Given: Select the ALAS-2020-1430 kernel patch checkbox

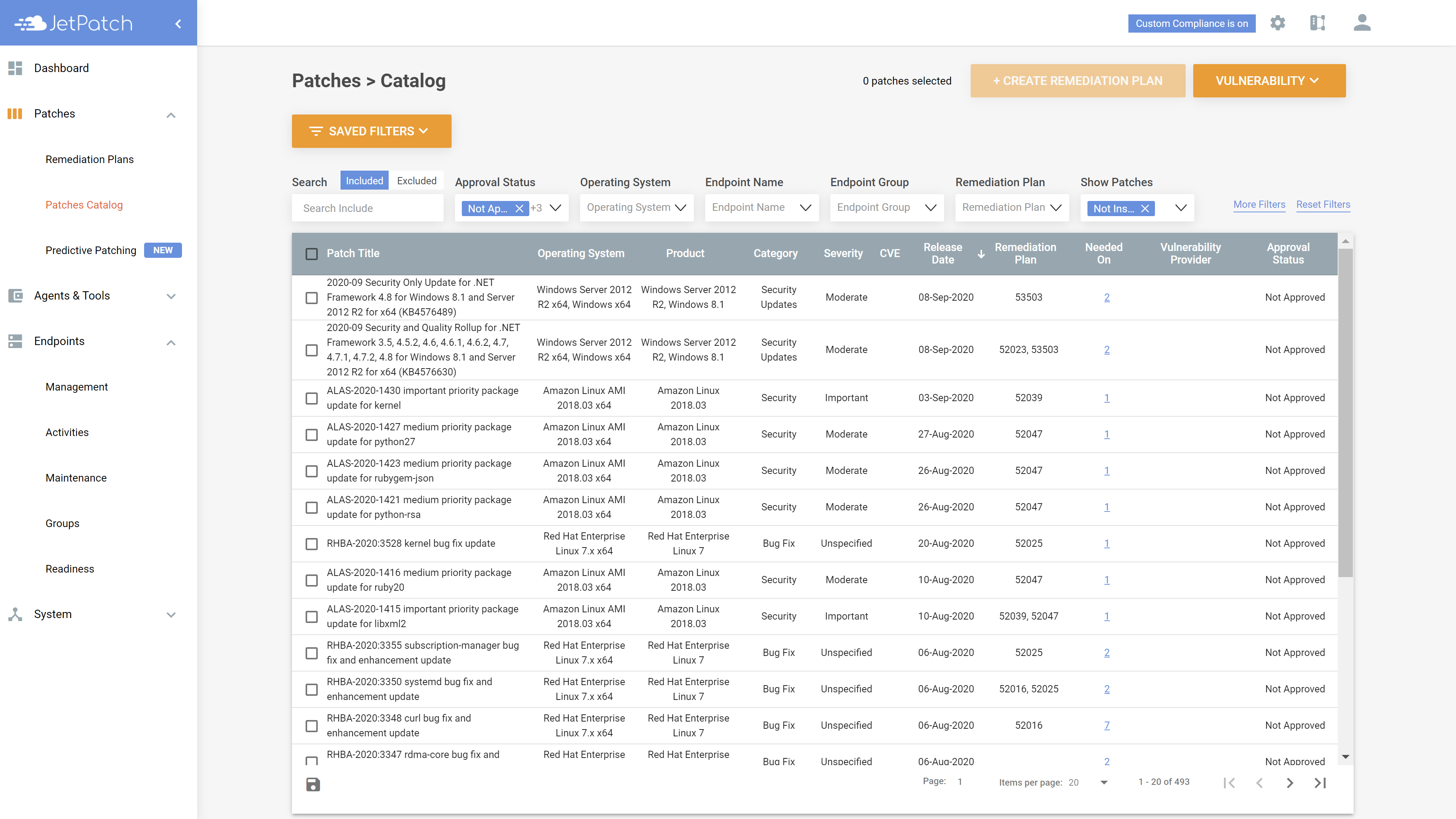Looking at the screenshot, I should (311, 399).
